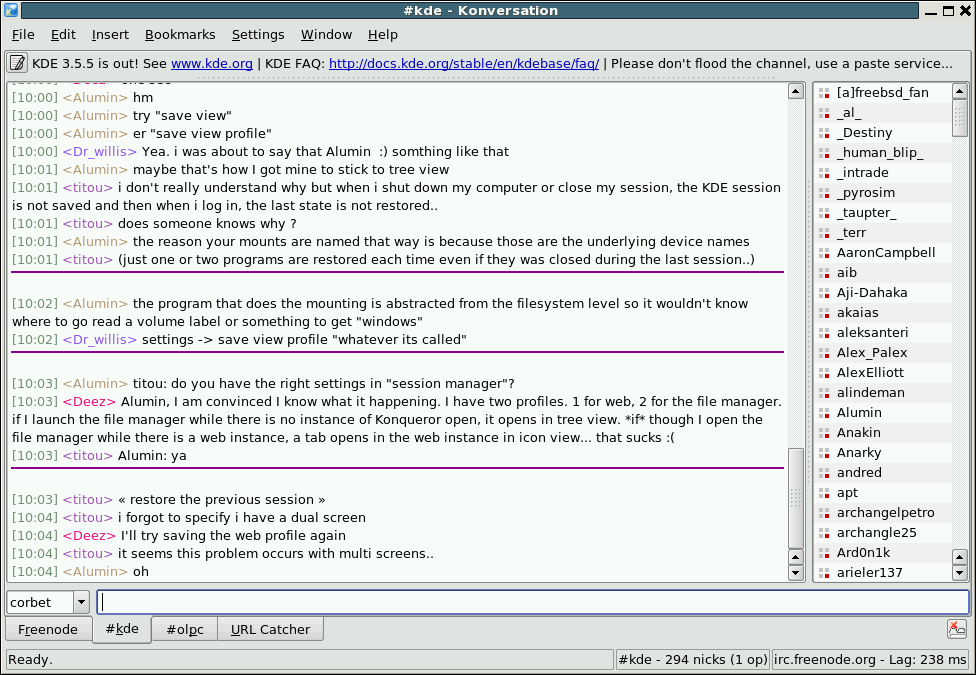Click the nick list scrollbar up arrow at top
This screenshot has height=675, width=976.
[960, 91]
